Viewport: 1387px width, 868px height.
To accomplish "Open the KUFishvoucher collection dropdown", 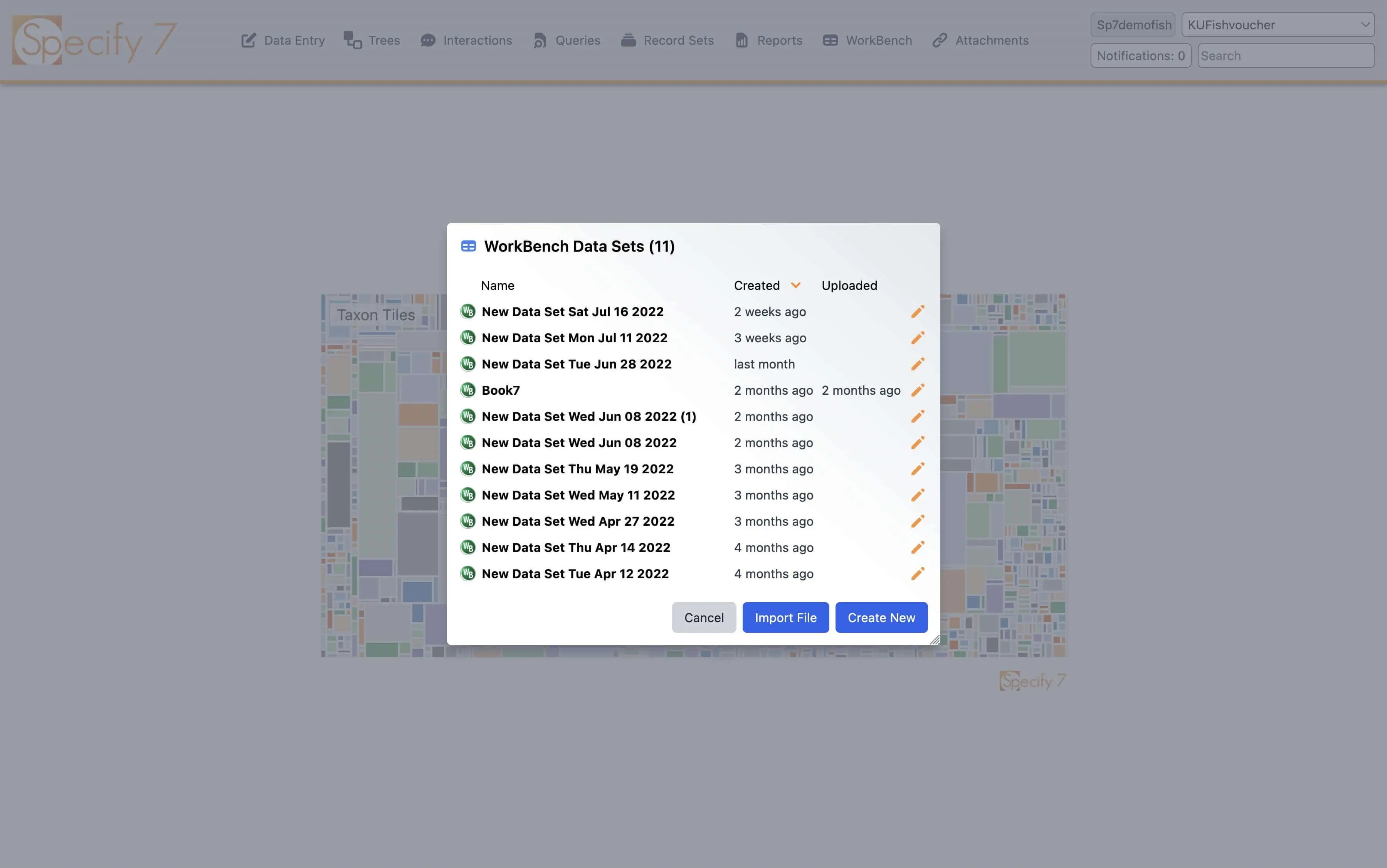I will click(x=1278, y=25).
